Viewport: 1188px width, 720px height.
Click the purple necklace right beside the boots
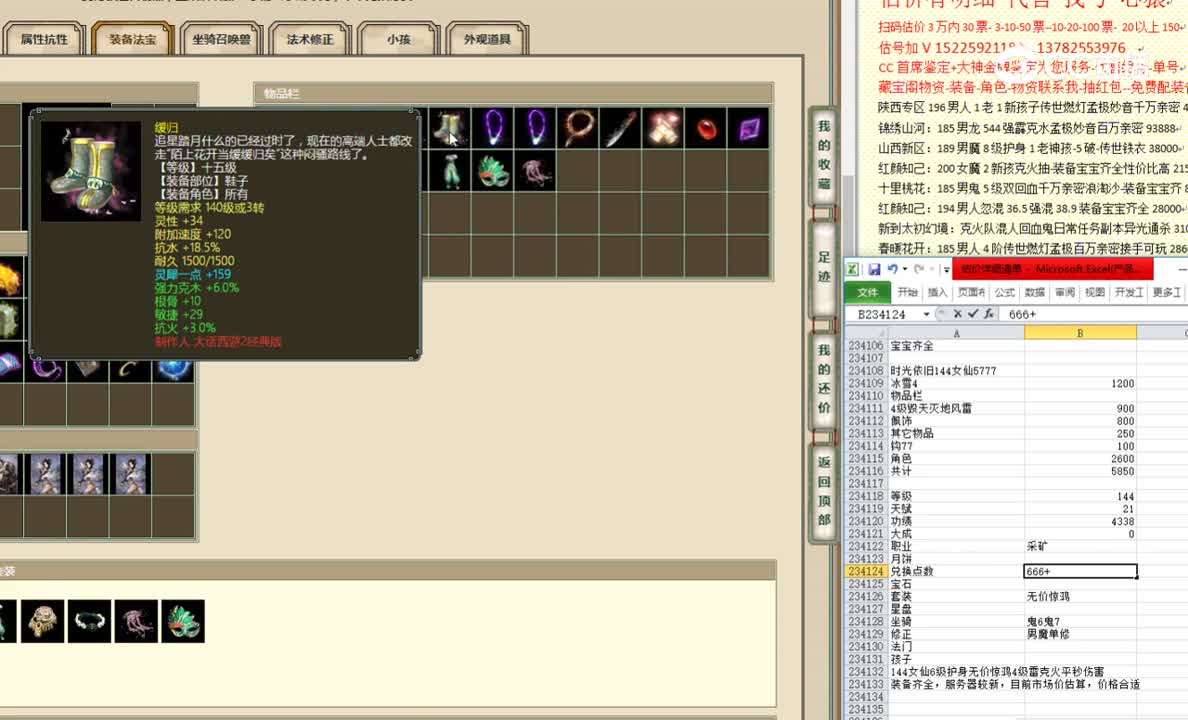(493, 128)
